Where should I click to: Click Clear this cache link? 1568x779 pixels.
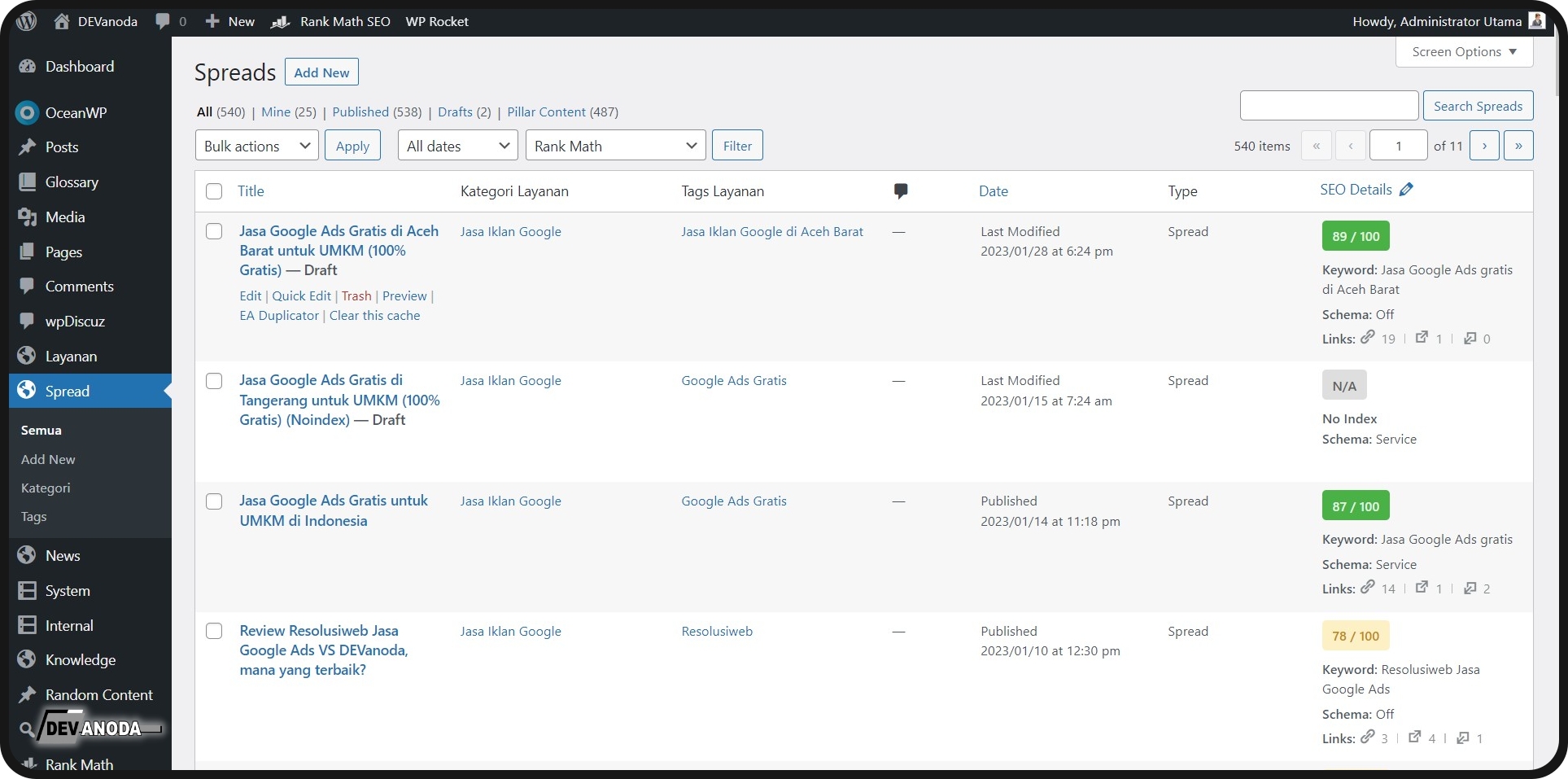375,316
